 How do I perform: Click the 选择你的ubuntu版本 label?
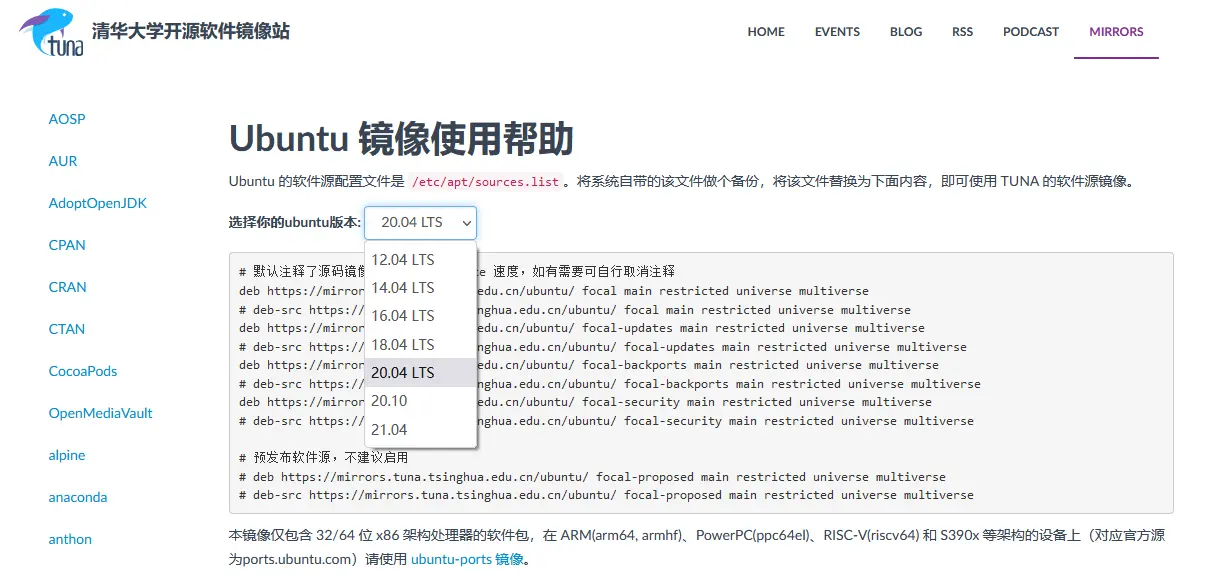(294, 222)
